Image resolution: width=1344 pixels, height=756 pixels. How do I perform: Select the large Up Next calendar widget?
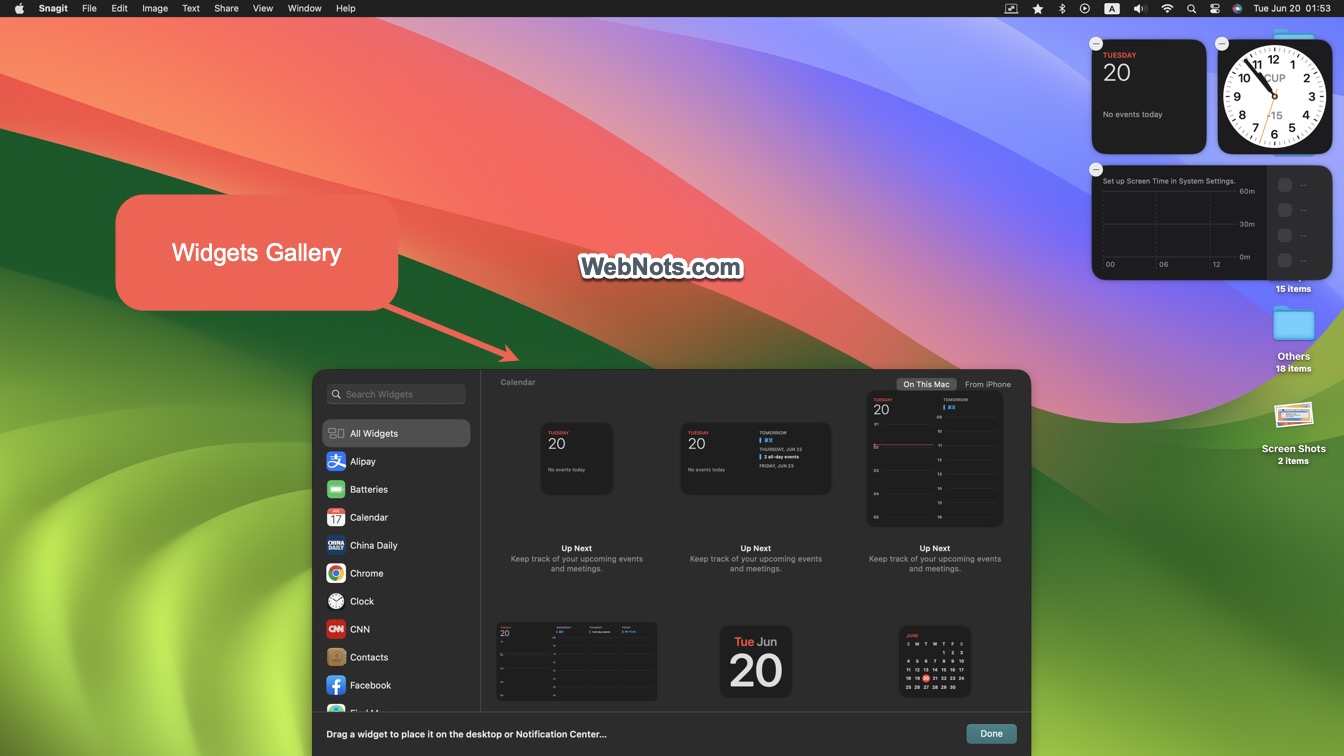point(935,459)
